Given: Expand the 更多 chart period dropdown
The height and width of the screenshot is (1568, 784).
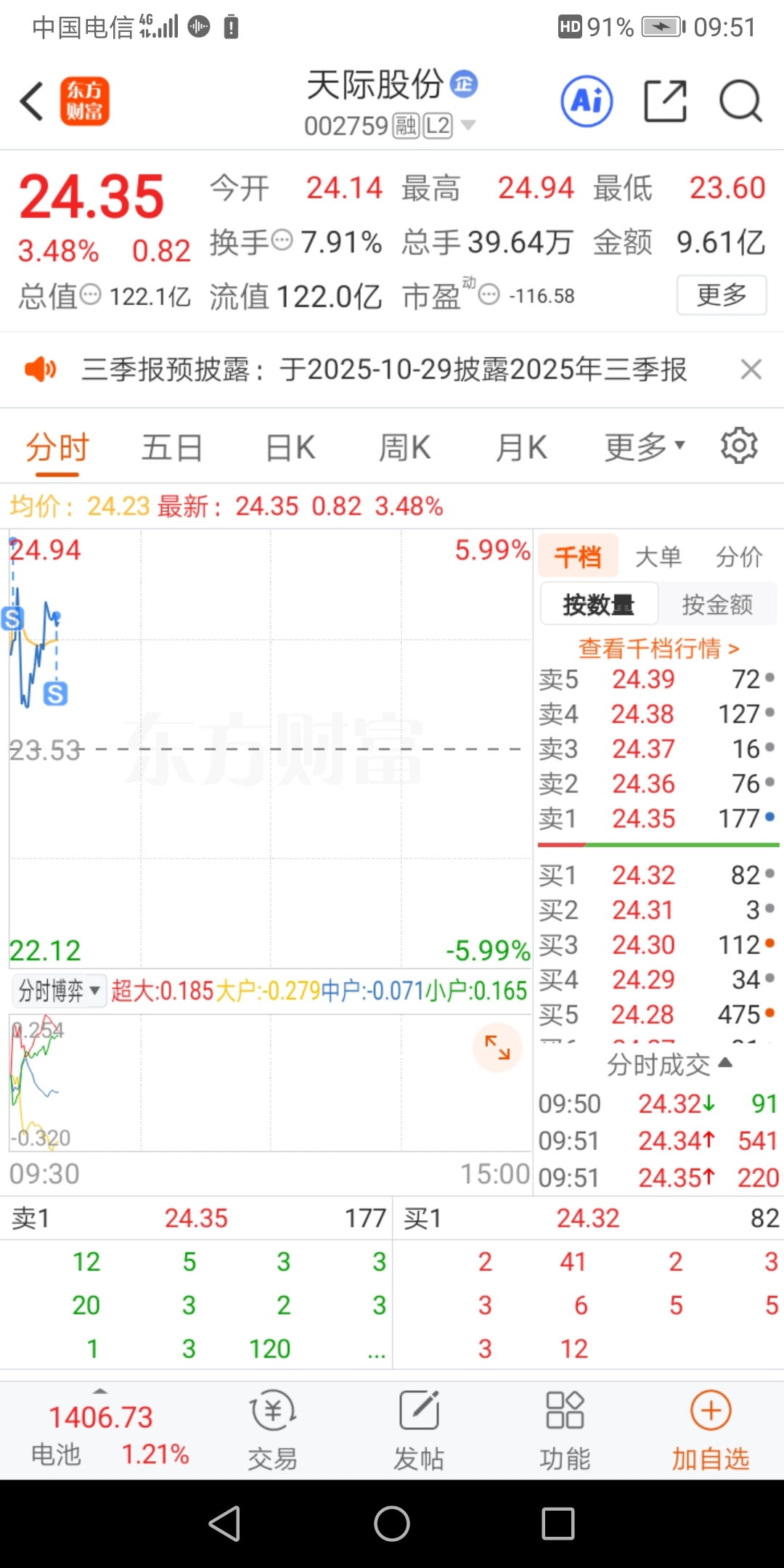Looking at the screenshot, I should coord(645,448).
